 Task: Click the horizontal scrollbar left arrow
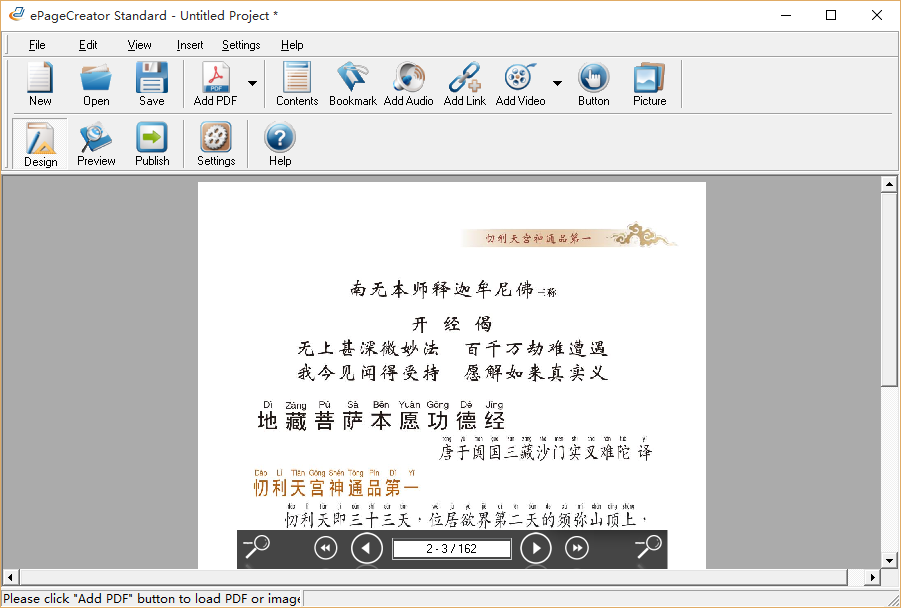(x=10, y=577)
